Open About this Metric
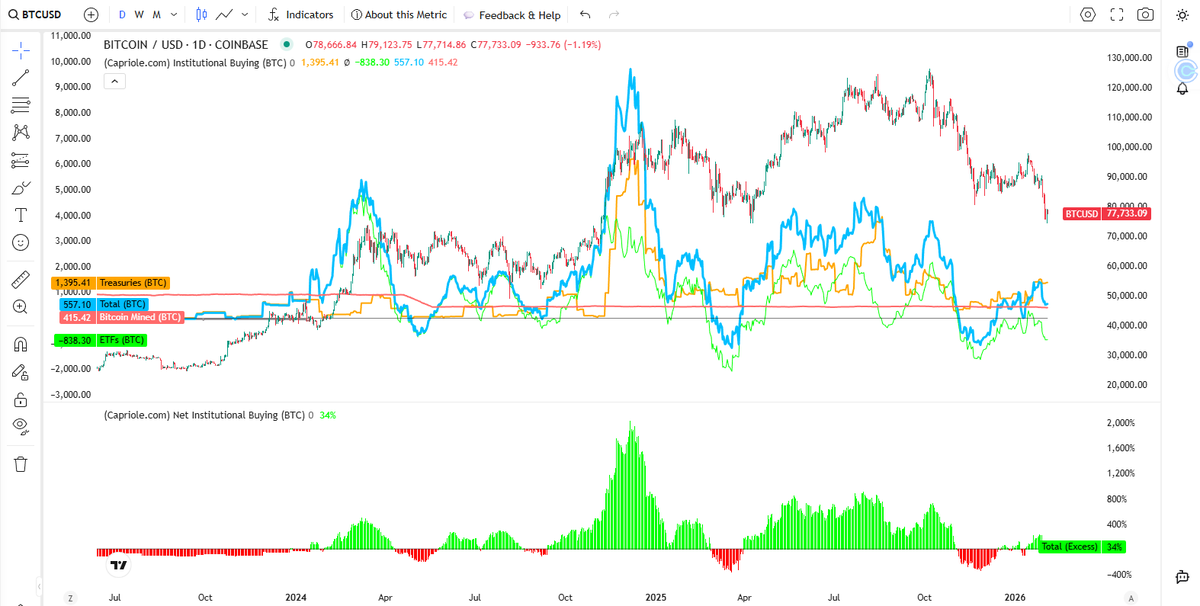 (398, 15)
